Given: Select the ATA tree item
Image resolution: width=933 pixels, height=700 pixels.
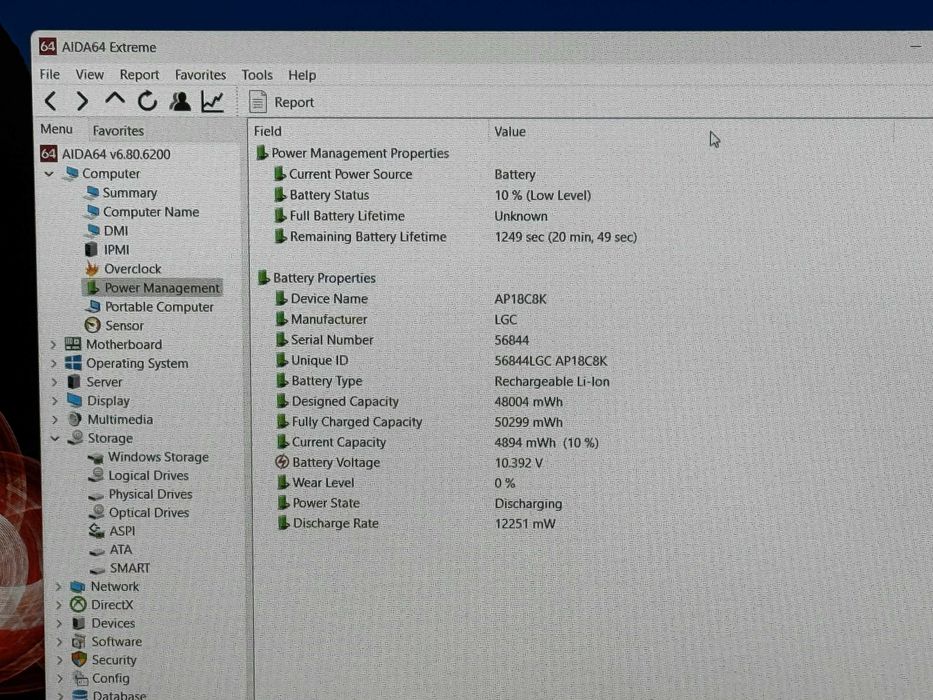Looking at the screenshot, I should (111, 549).
